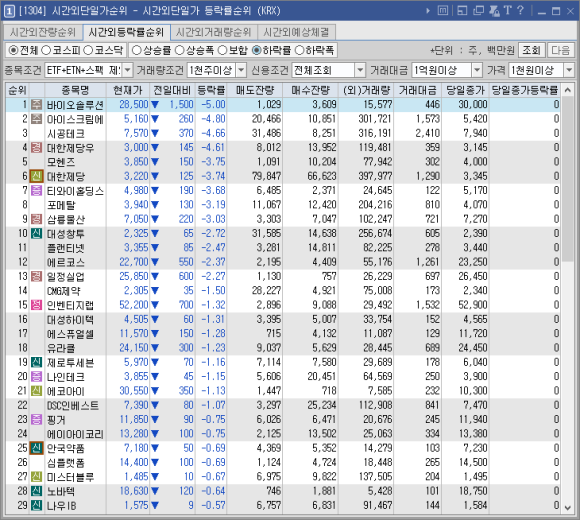The image size is (580, 520).
Task: Select the 하락률 radio button
Action: [x=256, y=50]
